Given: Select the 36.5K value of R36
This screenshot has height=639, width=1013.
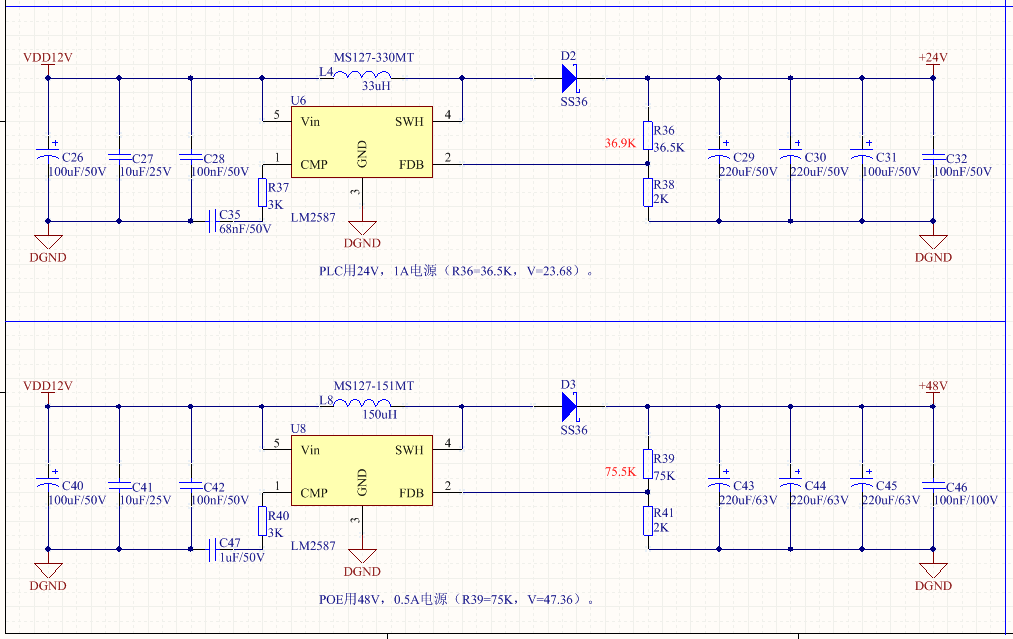Looking at the screenshot, I should point(669,147).
